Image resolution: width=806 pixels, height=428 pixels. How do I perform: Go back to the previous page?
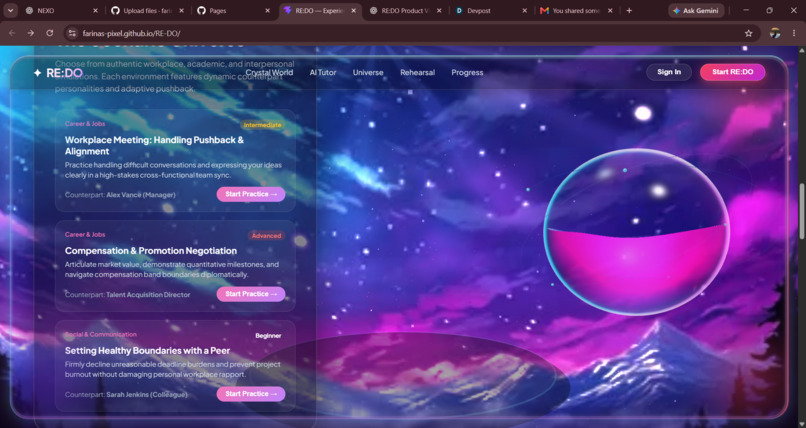[12, 33]
